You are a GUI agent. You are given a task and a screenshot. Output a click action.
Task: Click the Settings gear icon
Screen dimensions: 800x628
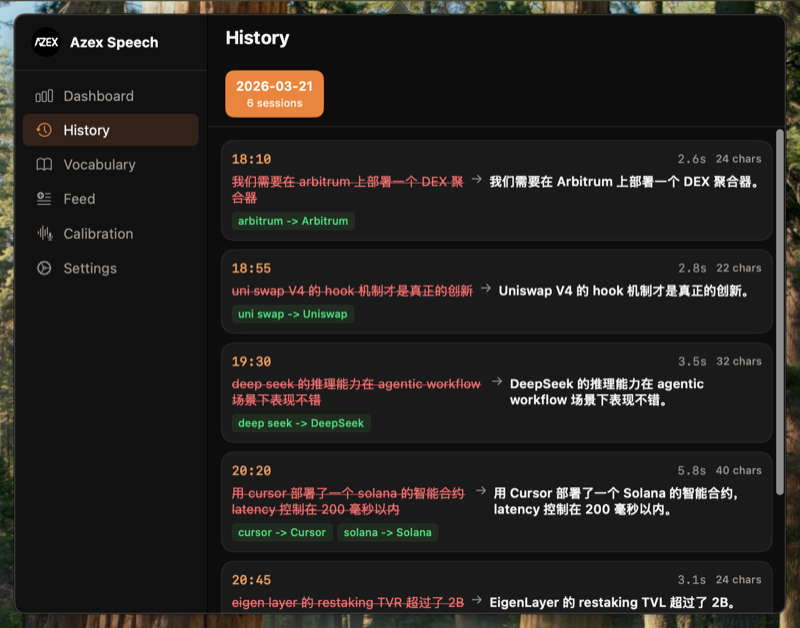[44, 268]
